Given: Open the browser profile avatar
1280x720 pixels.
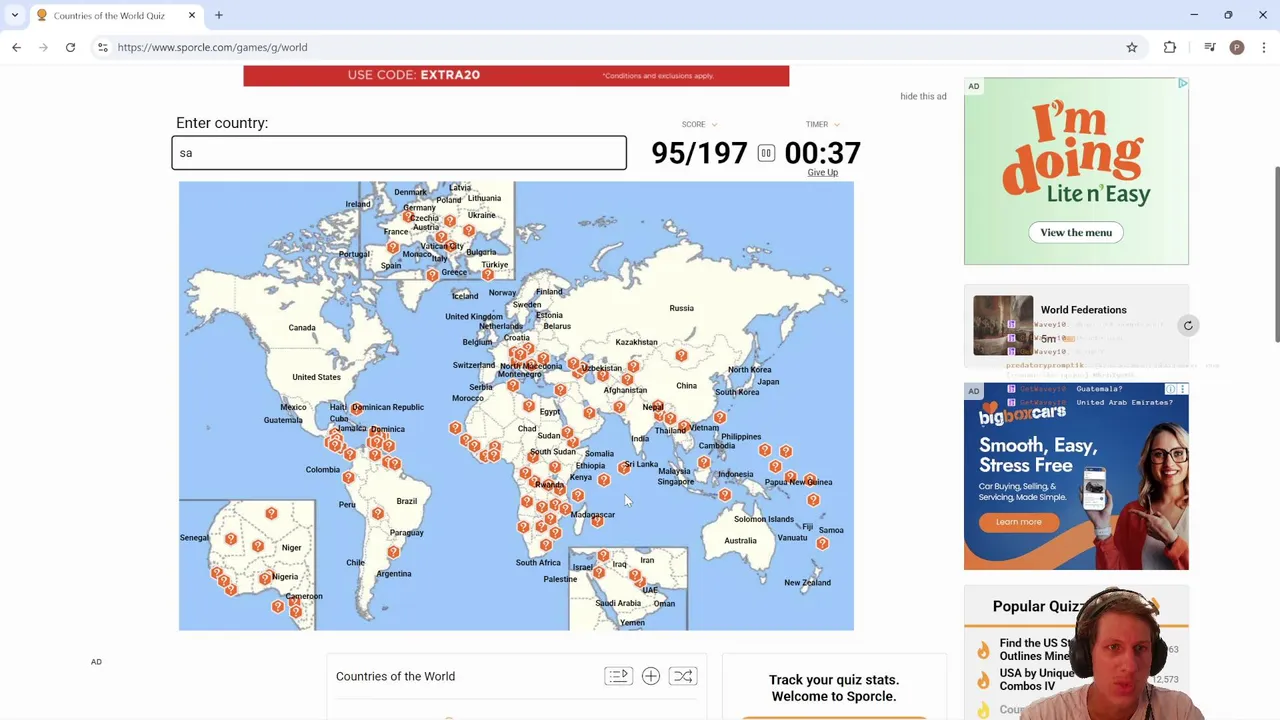Looking at the screenshot, I should 1237,47.
